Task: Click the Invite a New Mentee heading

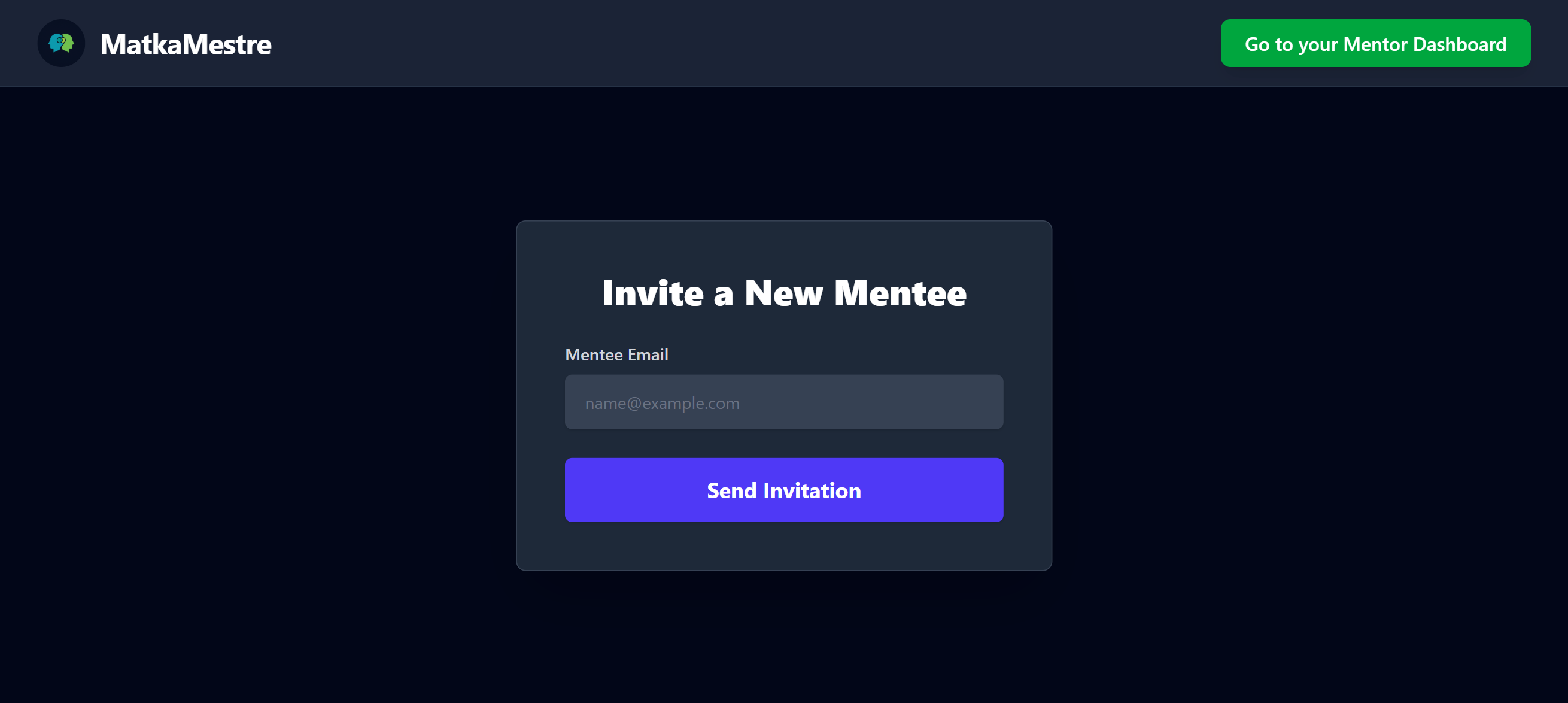Action: tap(784, 293)
